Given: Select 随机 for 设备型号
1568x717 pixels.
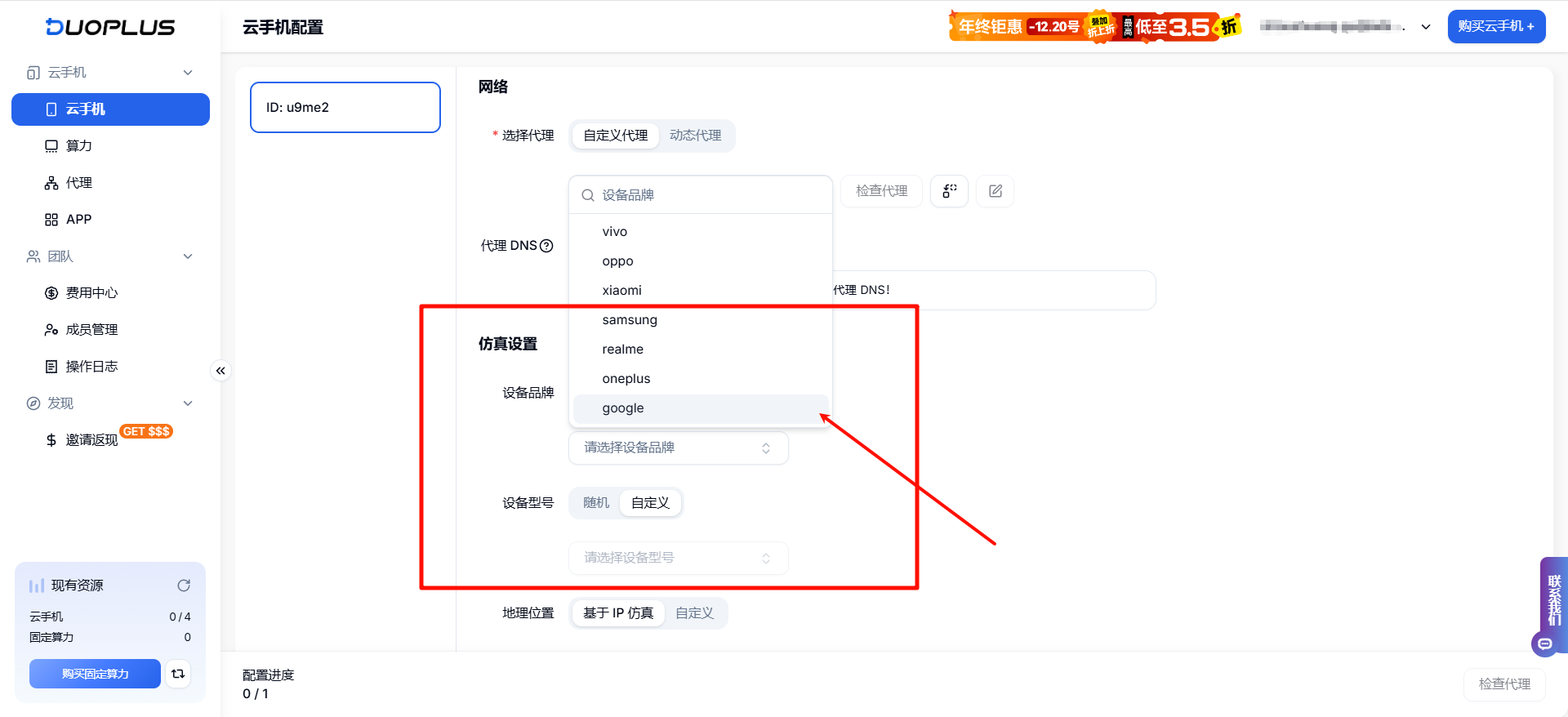Looking at the screenshot, I should (x=596, y=503).
